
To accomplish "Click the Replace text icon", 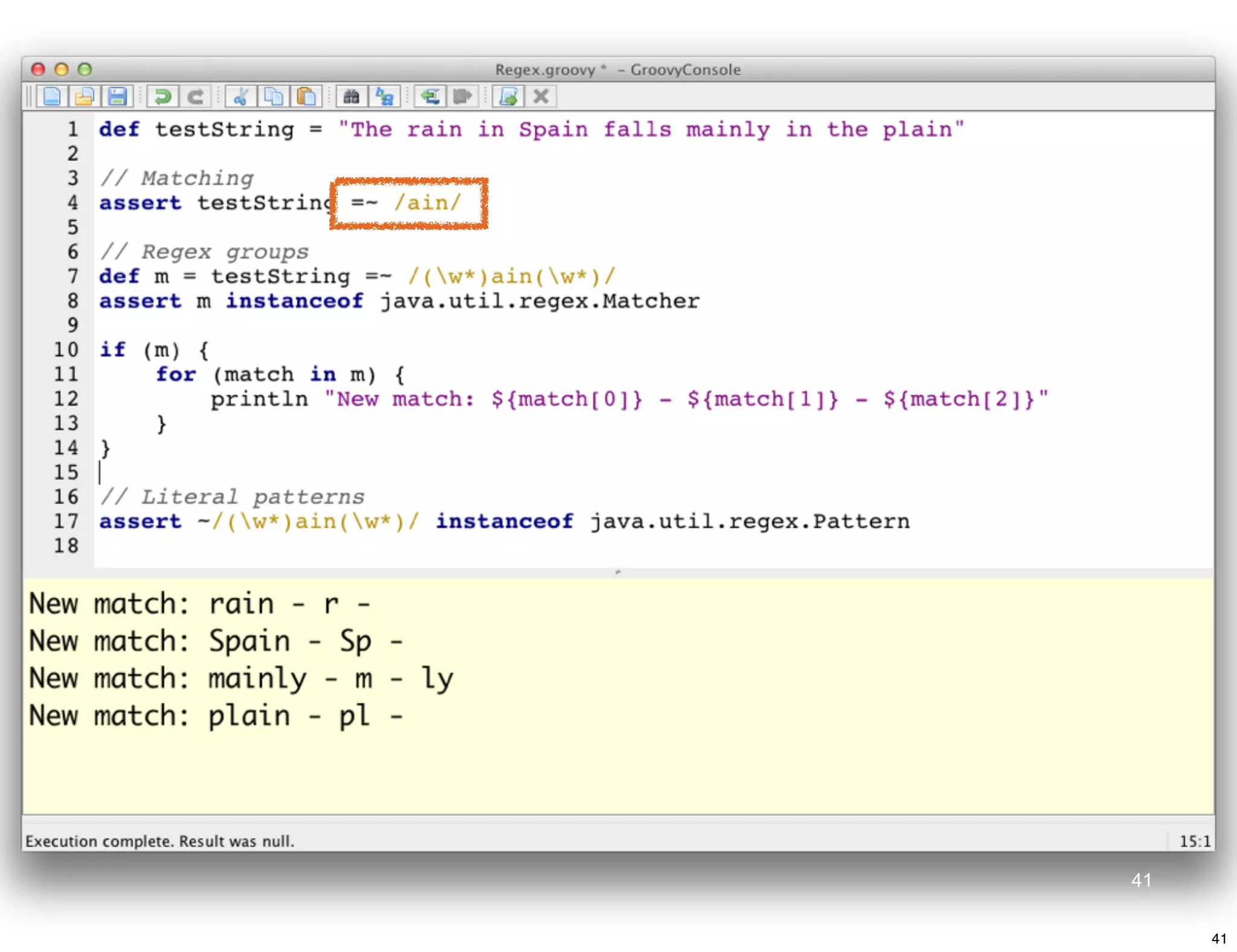I will click(x=384, y=97).
